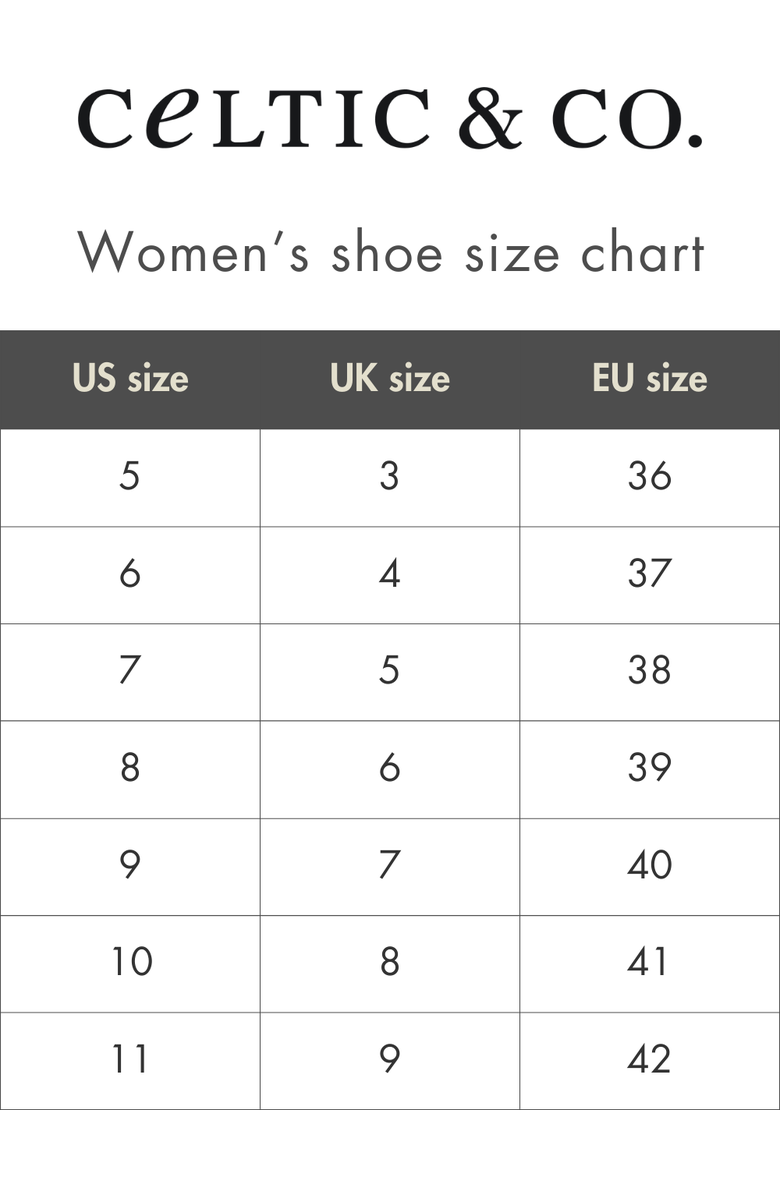This screenshot has width=780, height=1196.
Task: Click the Celtic & Co. logo
Action: [390, 119]
